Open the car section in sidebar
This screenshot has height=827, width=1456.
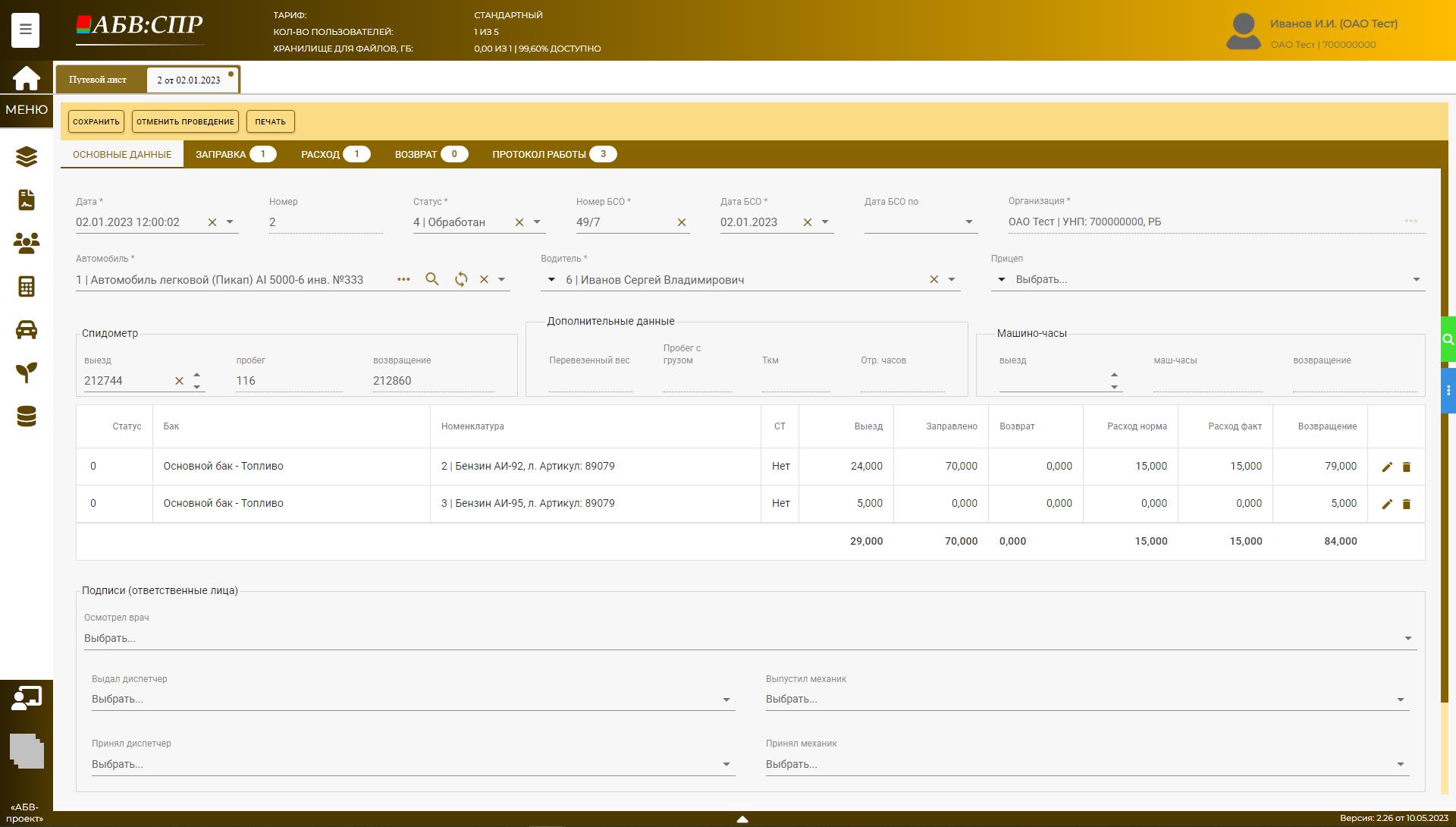[26, 329]
